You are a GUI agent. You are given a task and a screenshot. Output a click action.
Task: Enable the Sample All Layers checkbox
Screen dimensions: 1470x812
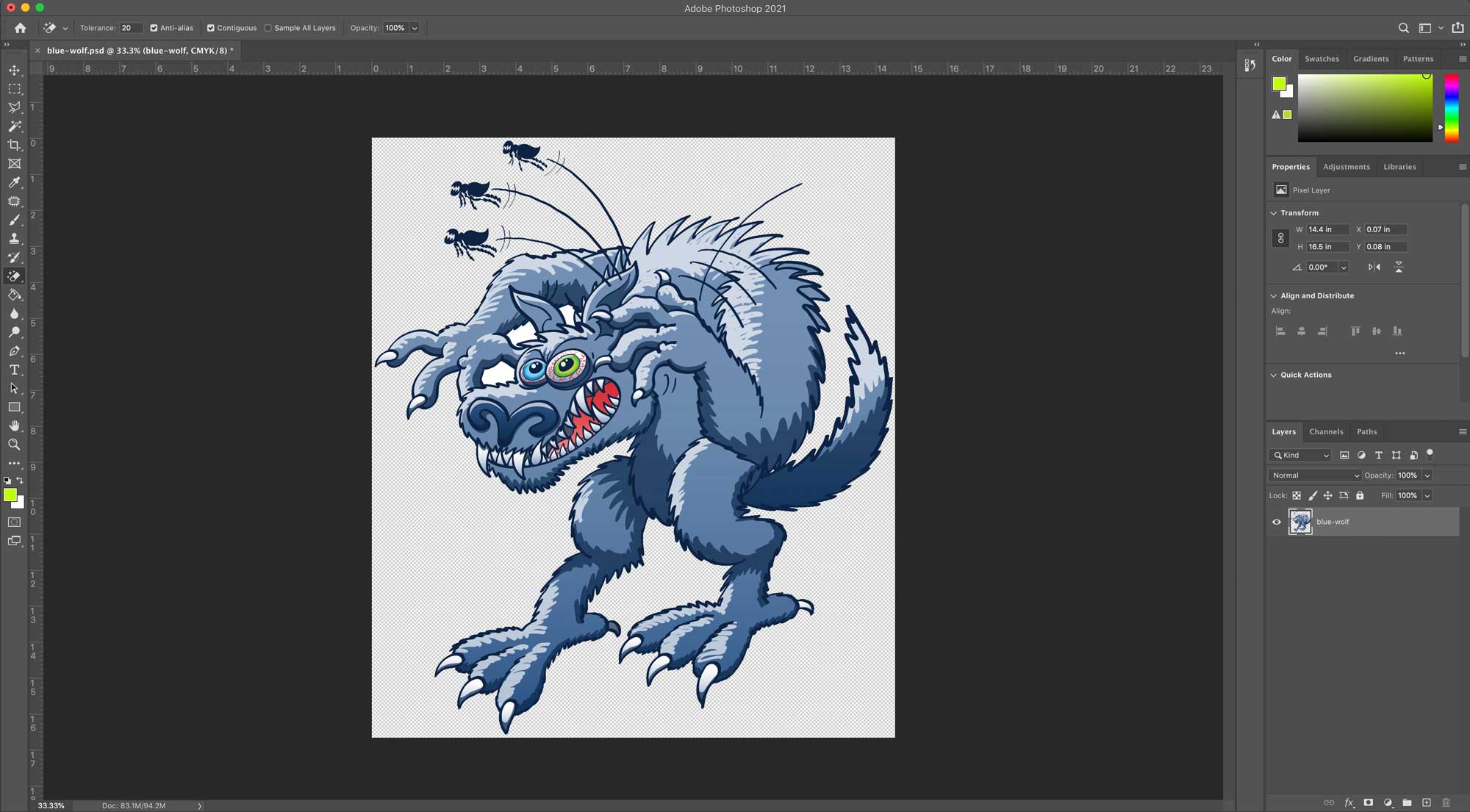click(x=268, y=28)
